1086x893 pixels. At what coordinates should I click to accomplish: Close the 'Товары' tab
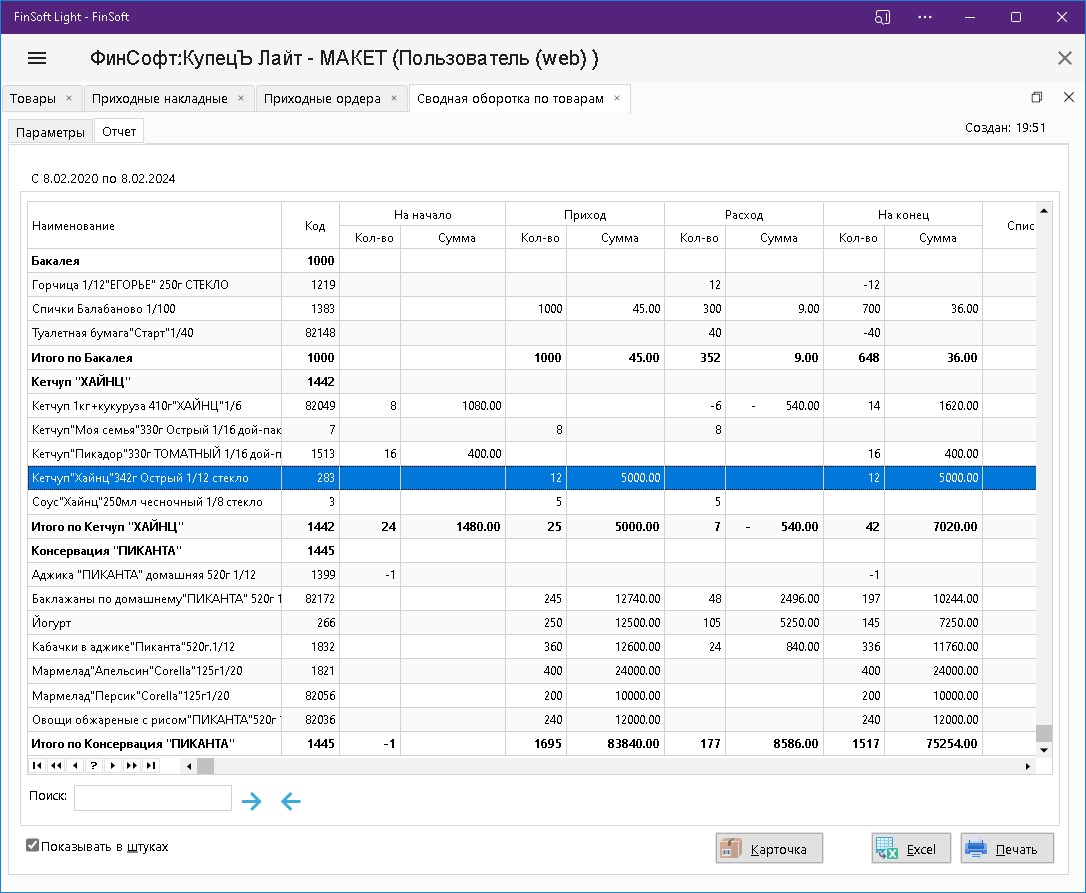coord(69,98)
